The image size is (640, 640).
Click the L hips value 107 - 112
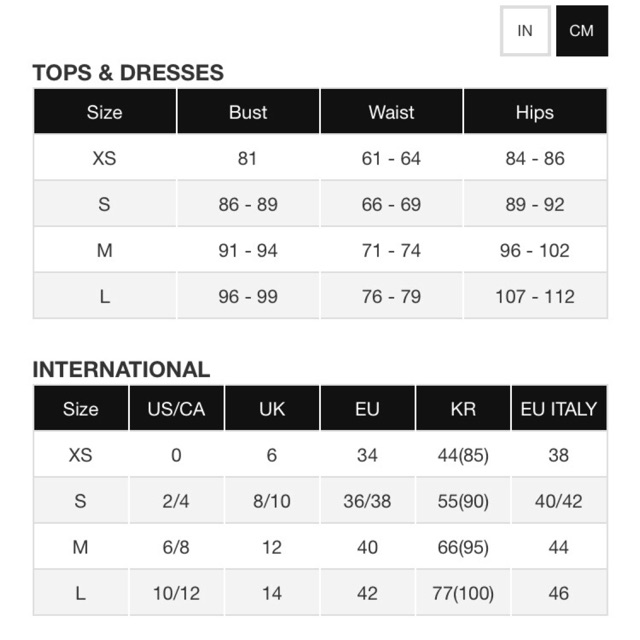click(535, 297)
